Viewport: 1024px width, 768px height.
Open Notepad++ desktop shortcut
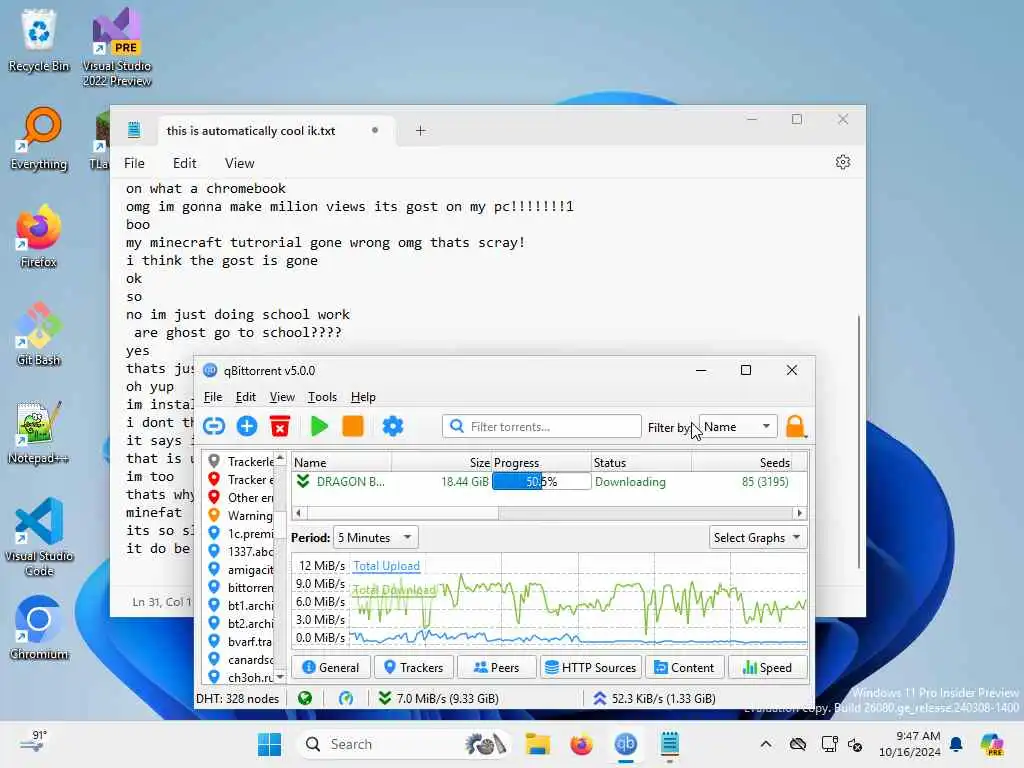pyautogui.click(x=39, y=432)
